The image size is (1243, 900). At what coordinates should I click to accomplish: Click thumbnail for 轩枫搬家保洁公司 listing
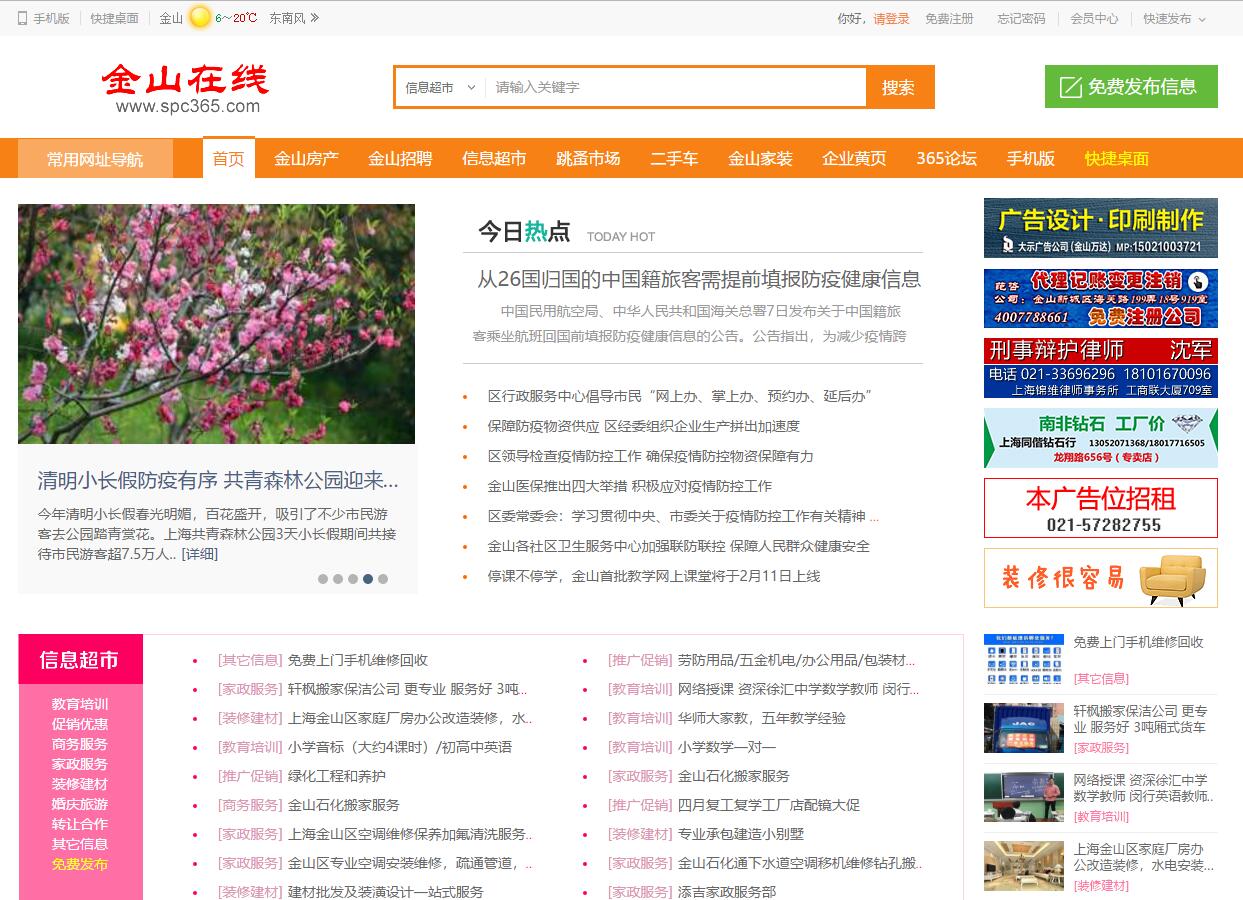[x=1024, y=728]
